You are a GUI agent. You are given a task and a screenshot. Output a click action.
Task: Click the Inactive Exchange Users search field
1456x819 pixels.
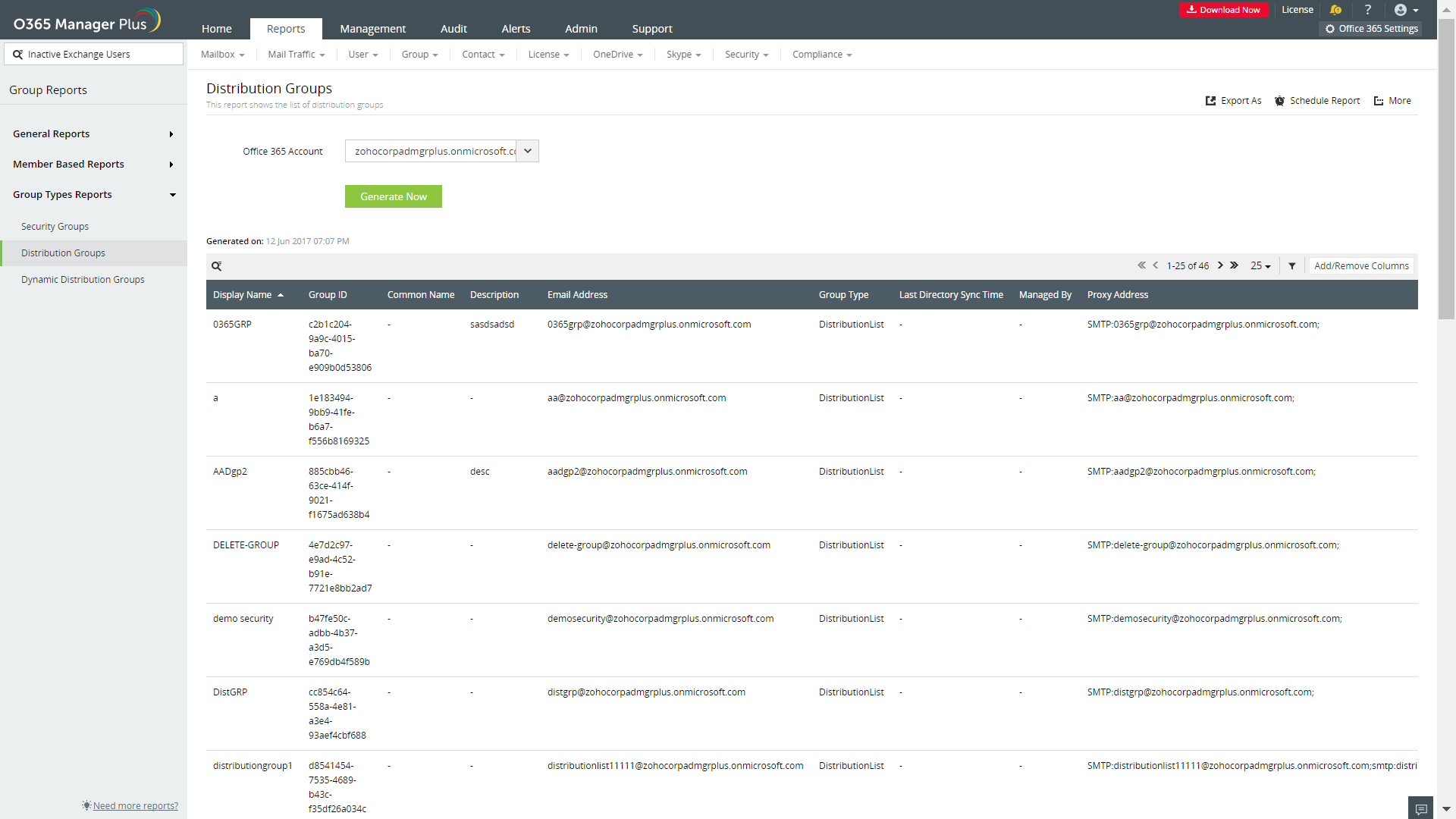click(x=94, y=55)
